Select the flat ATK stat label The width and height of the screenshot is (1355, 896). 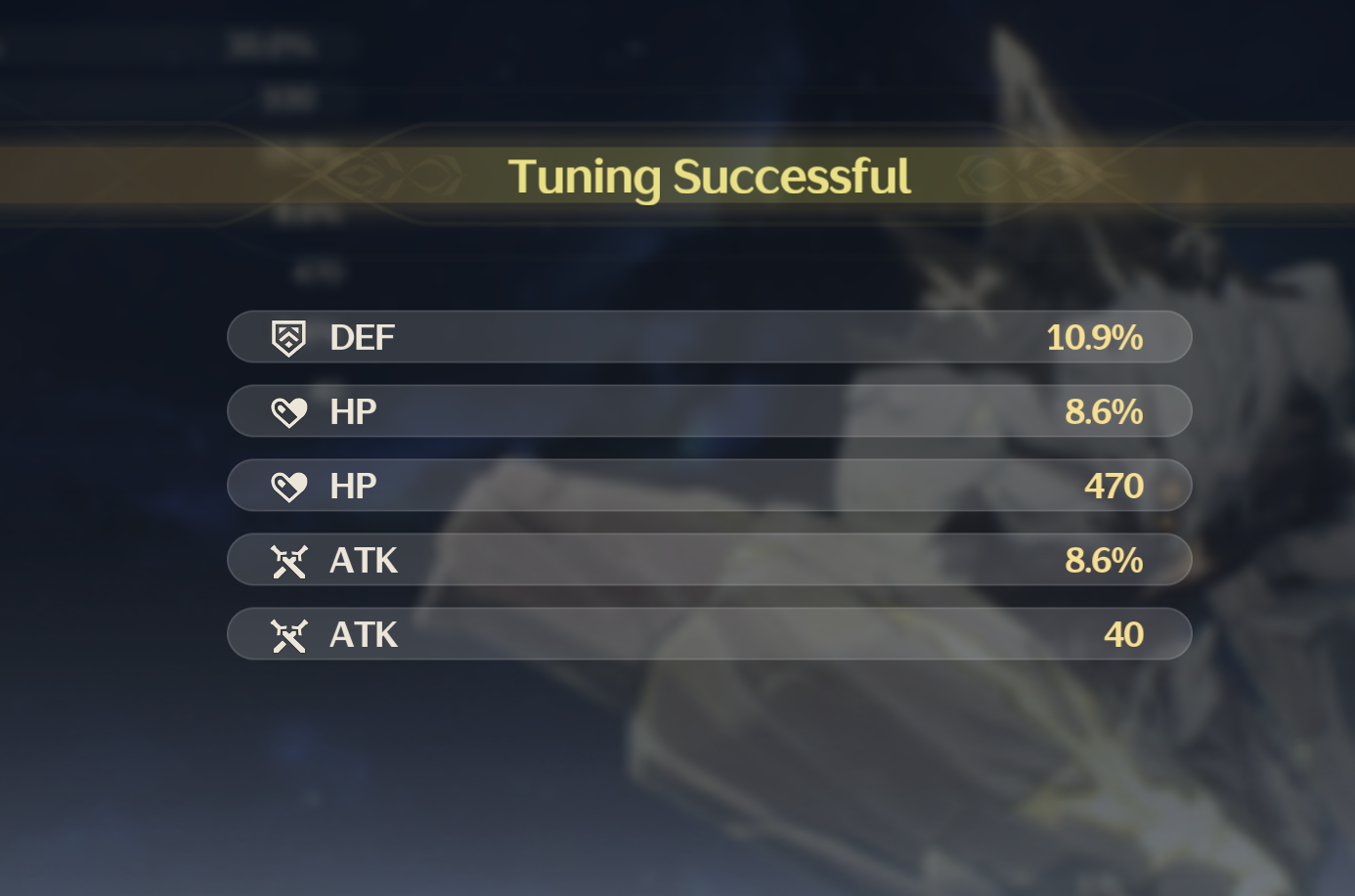[x=364, y=635]
